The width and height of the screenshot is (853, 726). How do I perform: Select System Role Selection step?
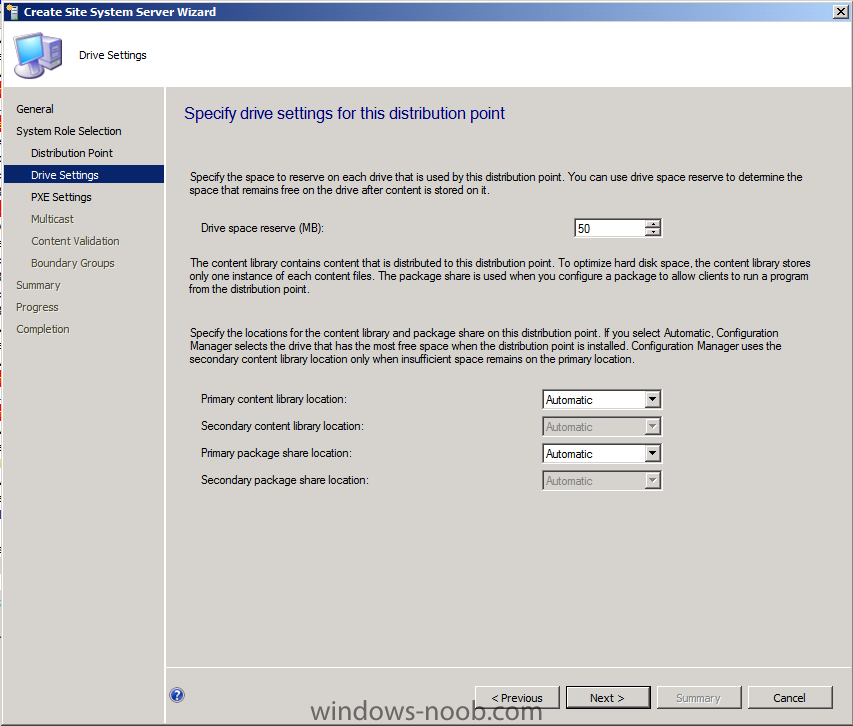pyautogui.click(x=69, y=131)
